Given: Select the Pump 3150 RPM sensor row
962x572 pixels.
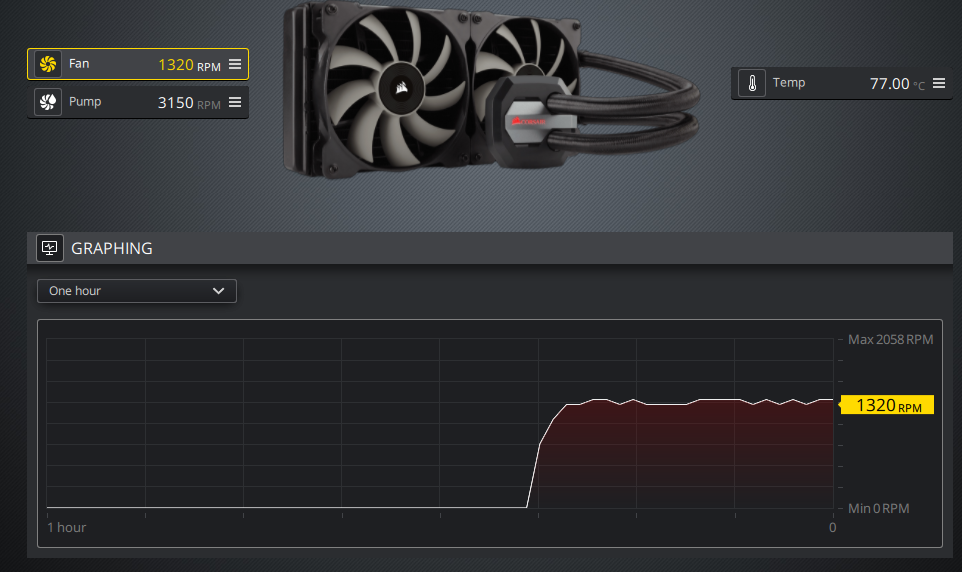Looking at the screenshot, I should (x=138, y=102).
